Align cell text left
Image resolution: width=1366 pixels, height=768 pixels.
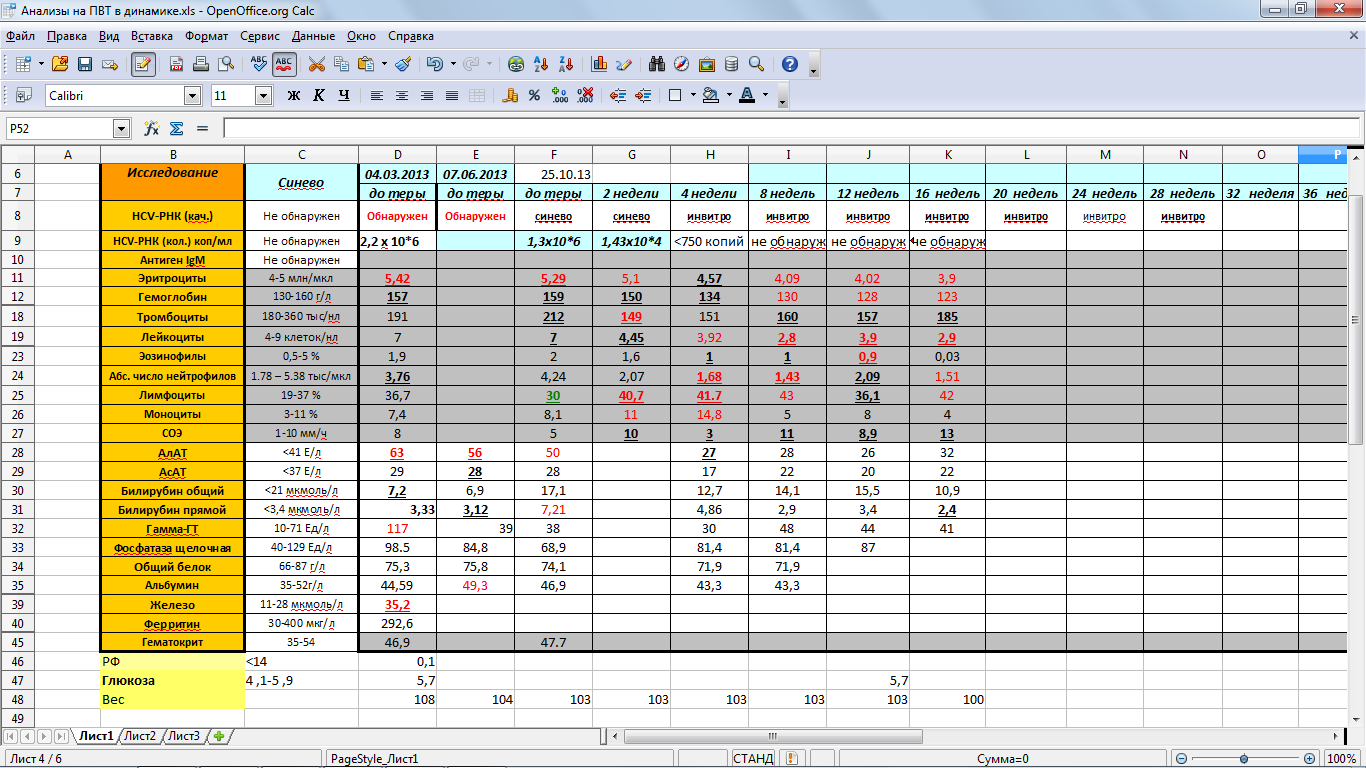[377, 96]
